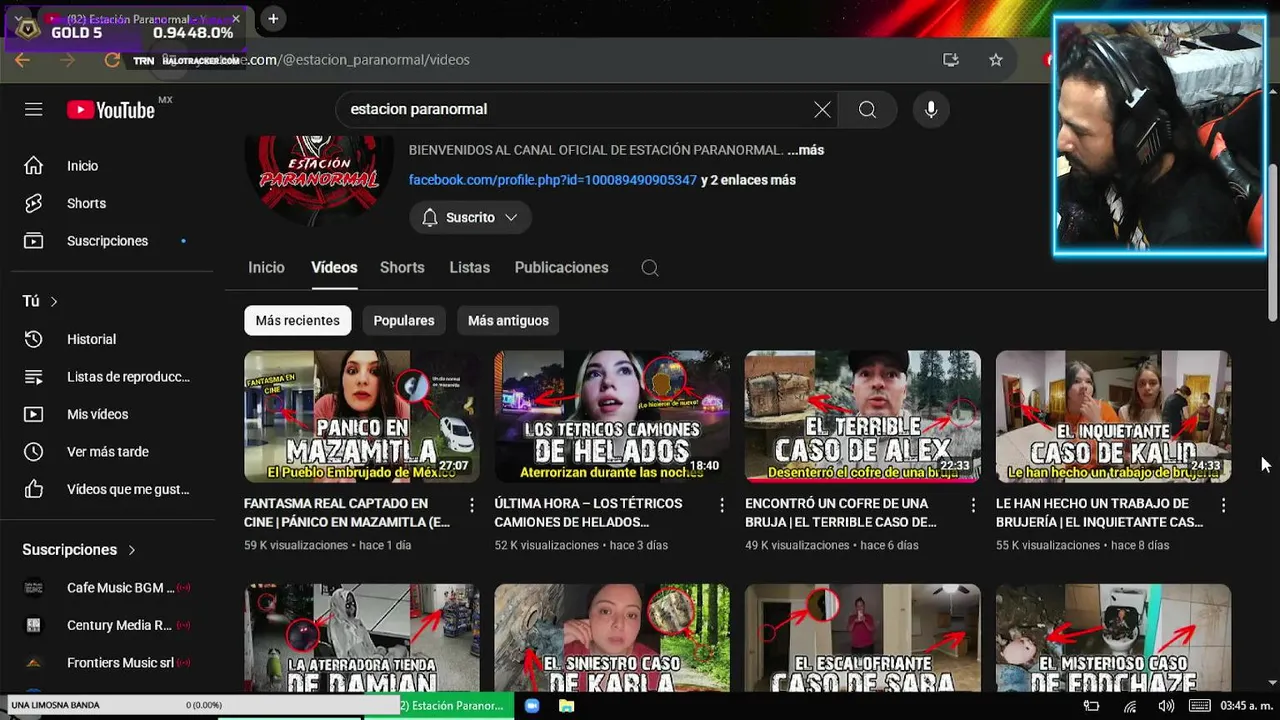Open options menu for Fantasma Real Captado video
The image size is (1280, 720).
(472, 506)
